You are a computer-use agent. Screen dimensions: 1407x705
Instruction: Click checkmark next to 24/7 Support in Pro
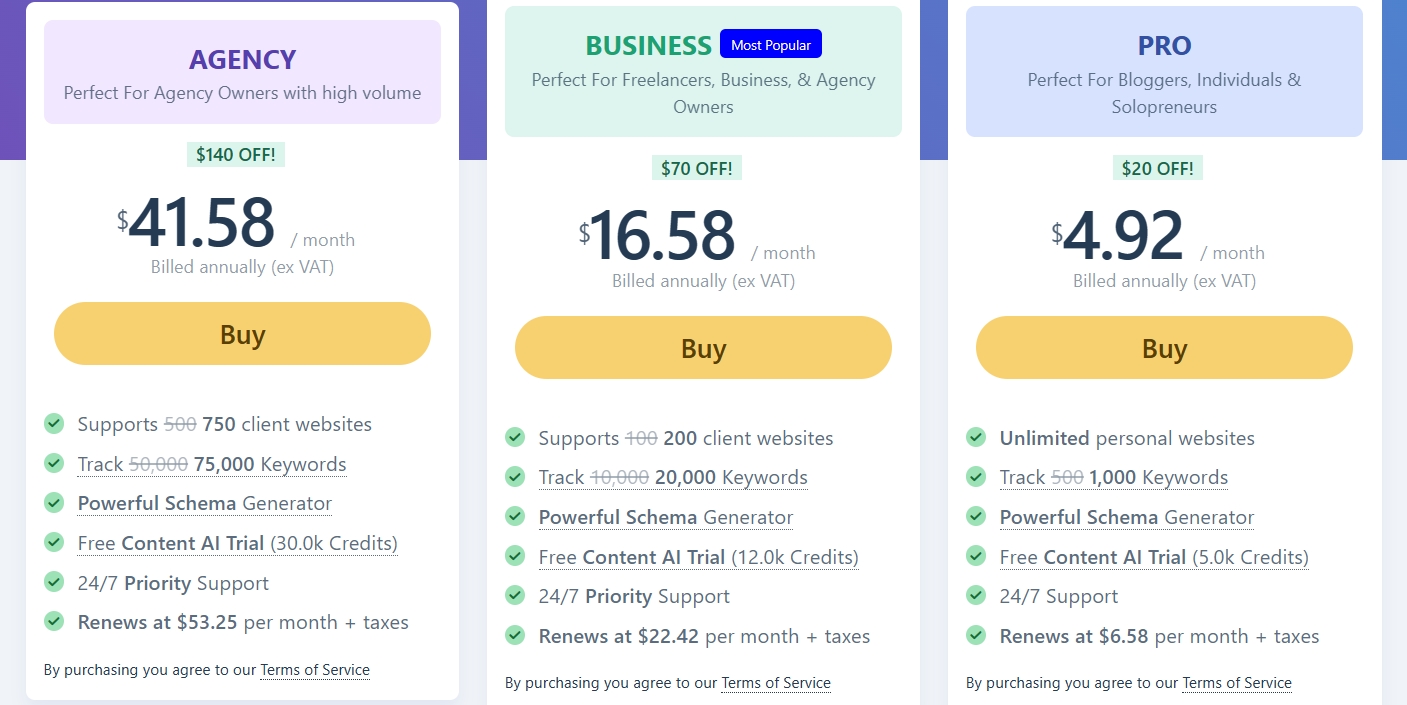pos(976,596)
